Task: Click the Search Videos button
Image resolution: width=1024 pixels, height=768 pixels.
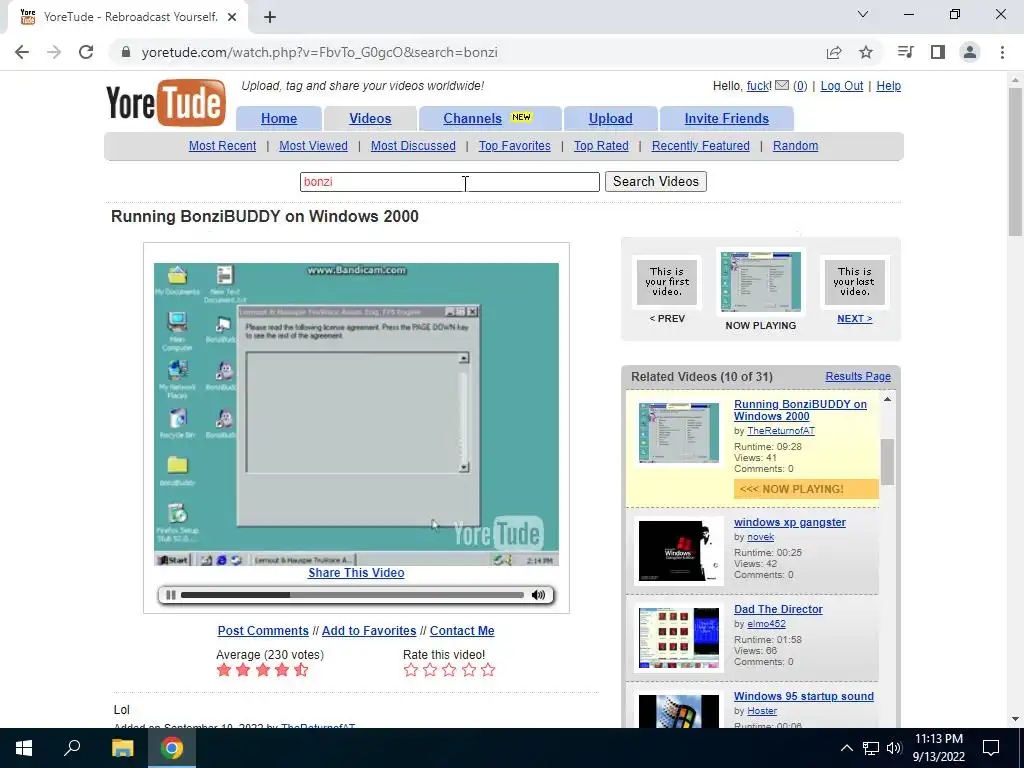Action: pyautogui.click(x=656, y=182)
